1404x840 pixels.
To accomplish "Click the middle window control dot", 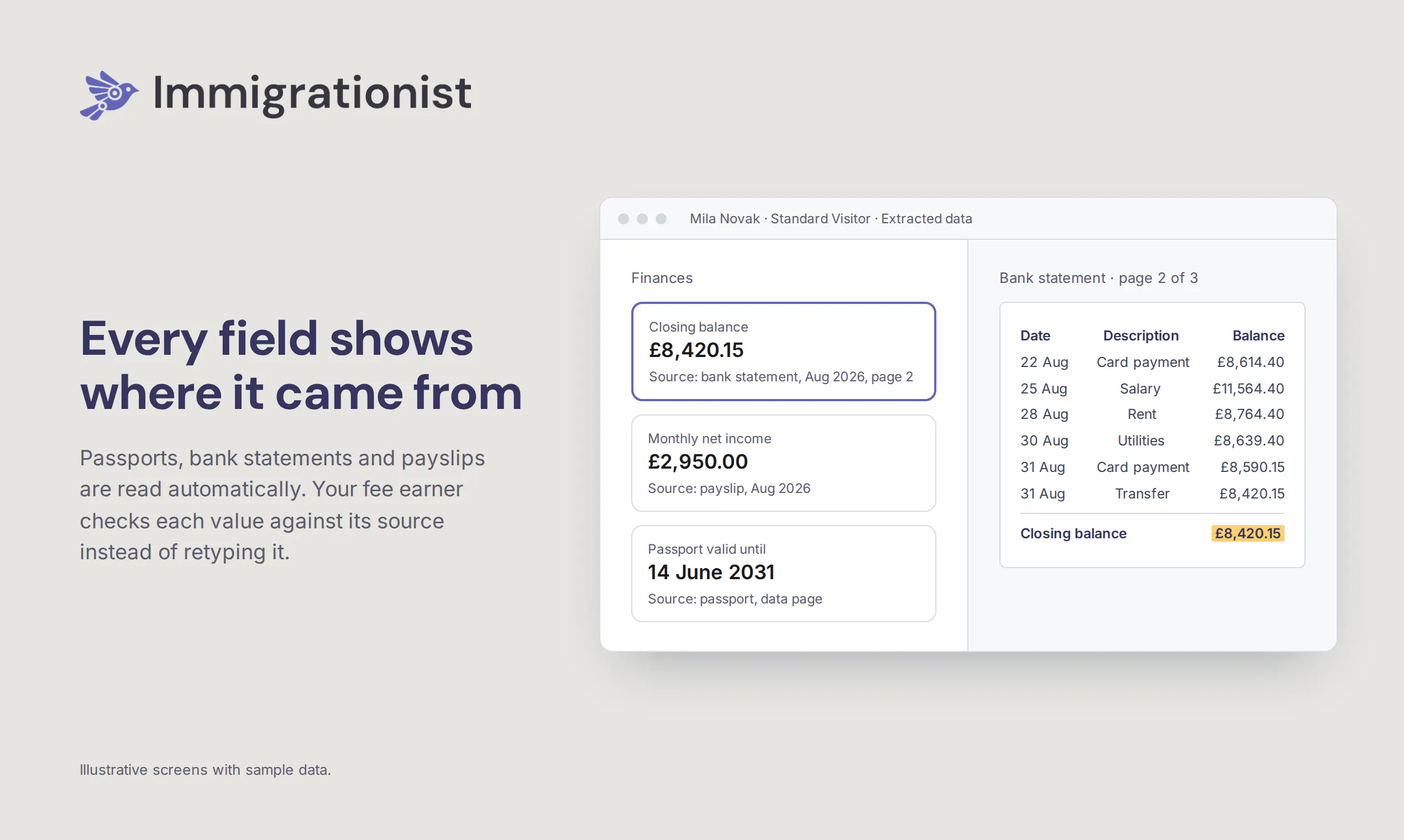I will 642,219.
